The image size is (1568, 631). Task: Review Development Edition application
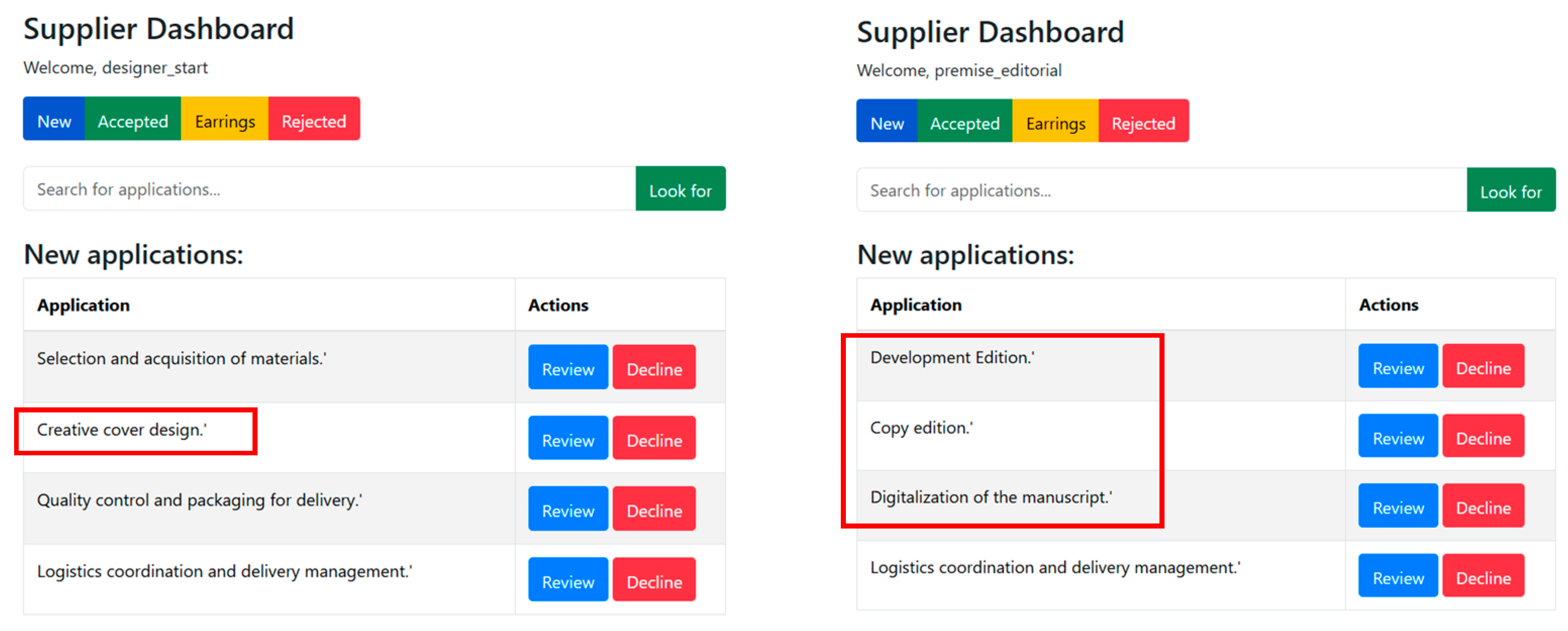tap(1398, 367)
